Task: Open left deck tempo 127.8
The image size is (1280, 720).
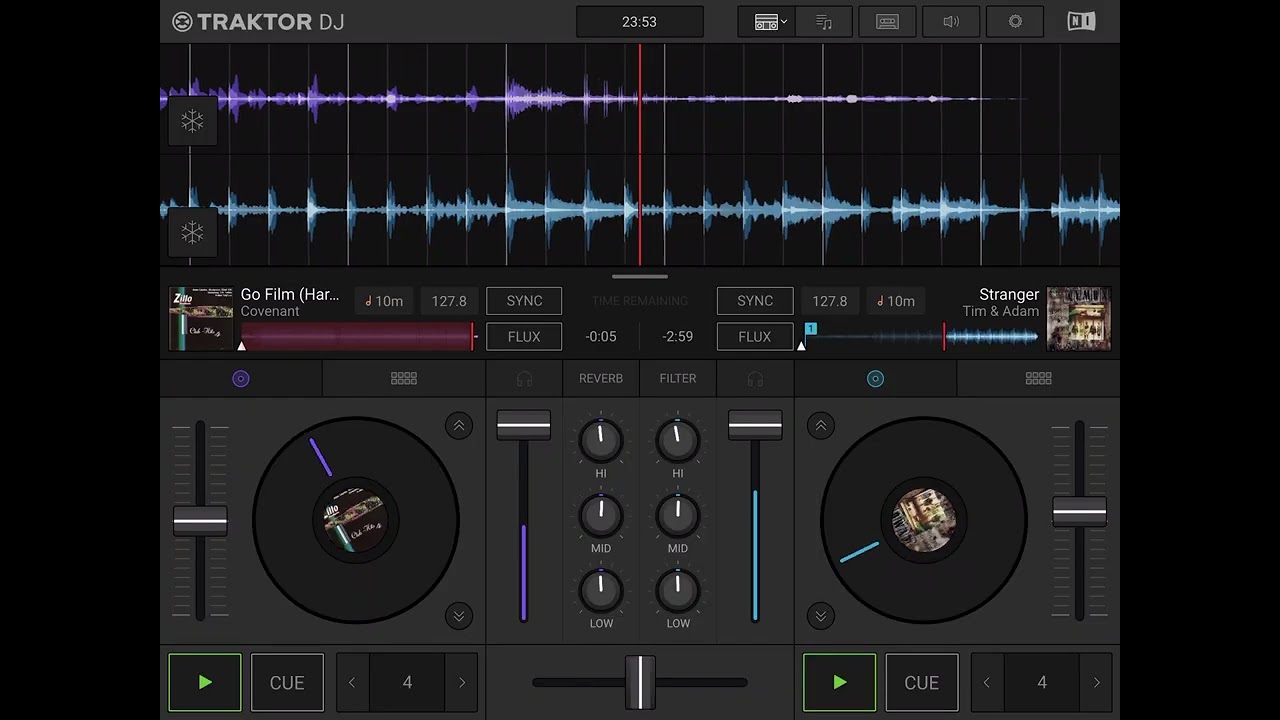Action: coord(449,301)
